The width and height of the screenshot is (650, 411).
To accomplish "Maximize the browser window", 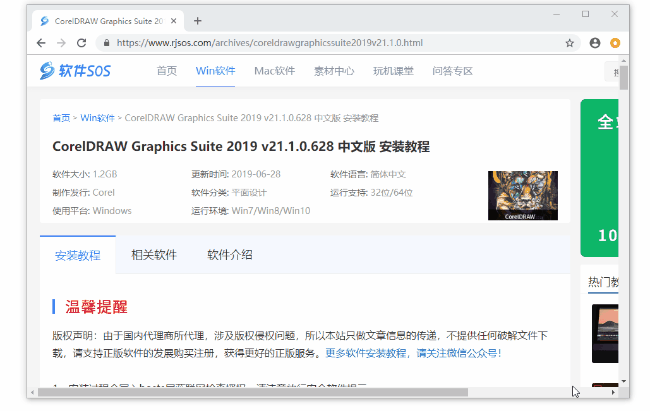I will click(x=585, y=14).
